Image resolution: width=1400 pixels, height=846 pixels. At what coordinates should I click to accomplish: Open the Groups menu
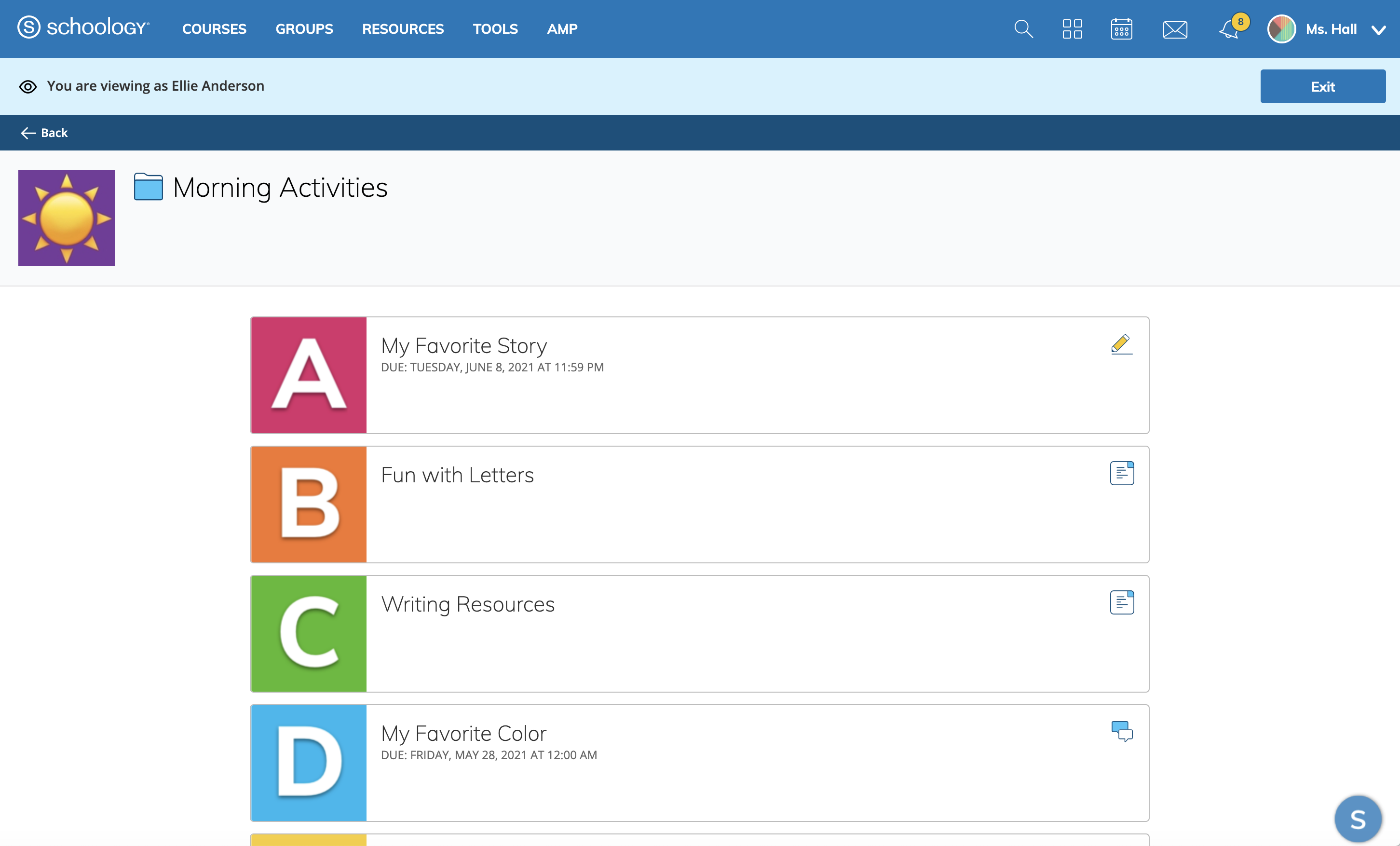coord(304,29)
